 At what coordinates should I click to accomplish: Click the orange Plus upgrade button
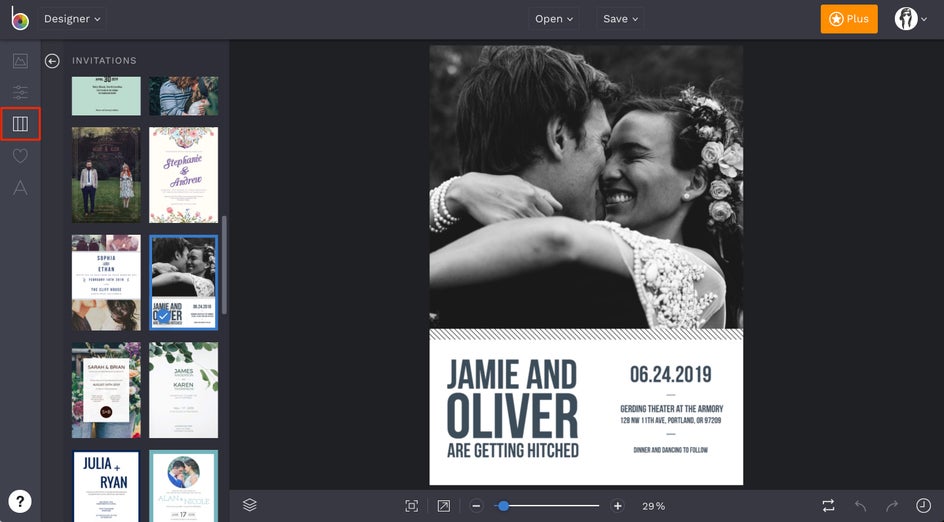pos(849,19)
